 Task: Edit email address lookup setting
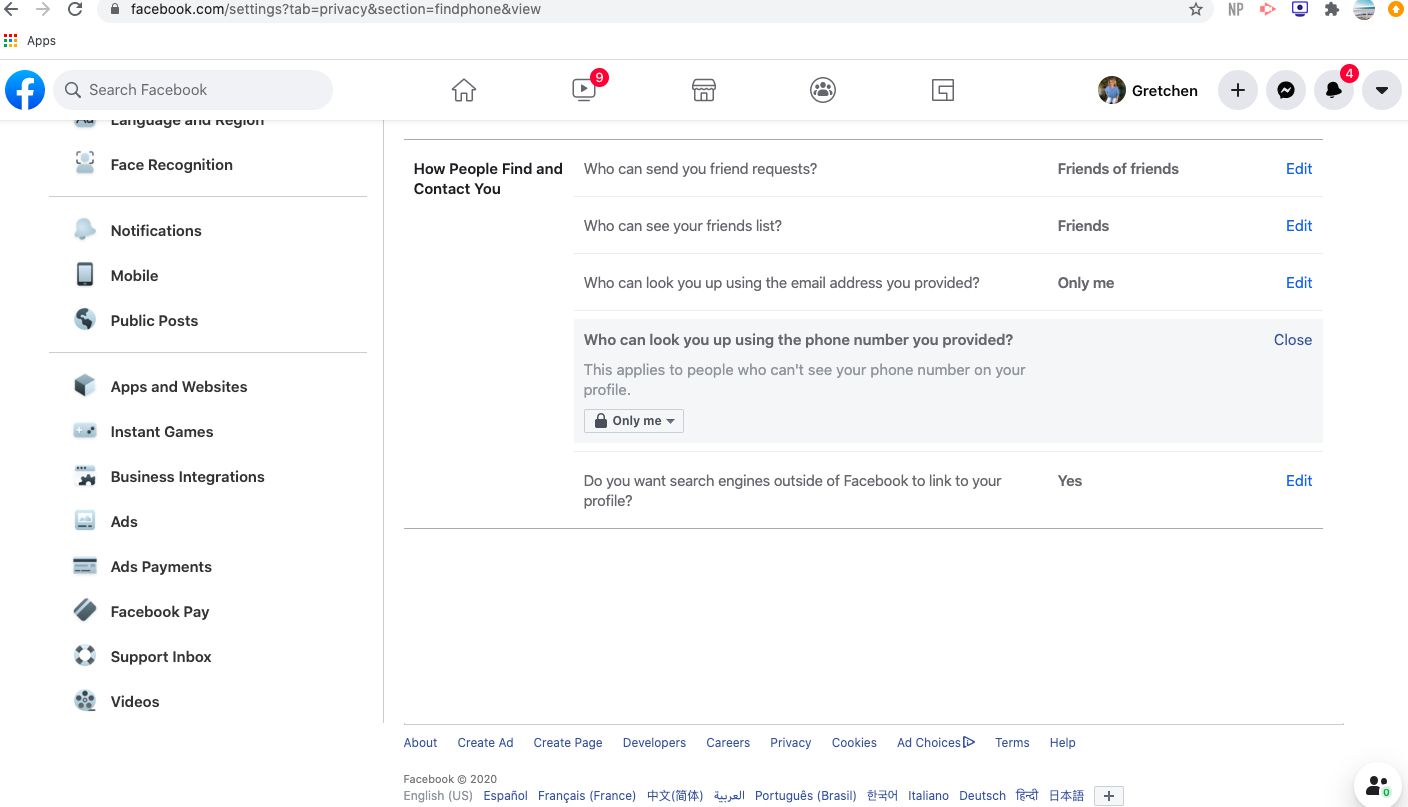point(1299,283)
